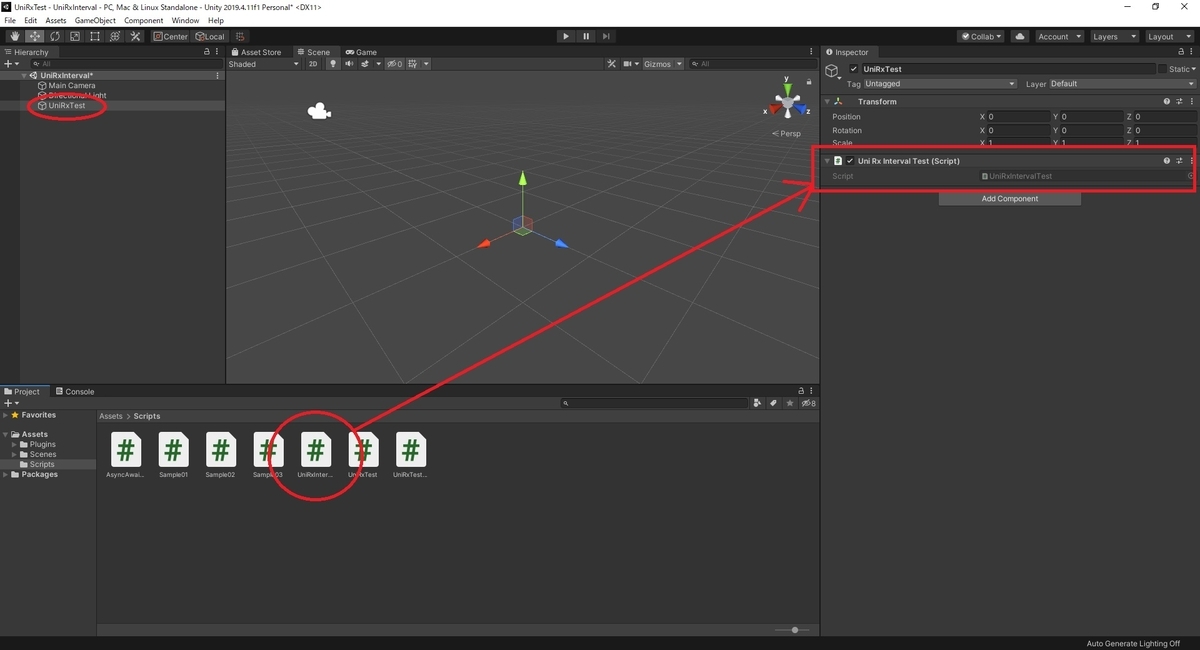Select Sample01 script asset

coord(173,456)
